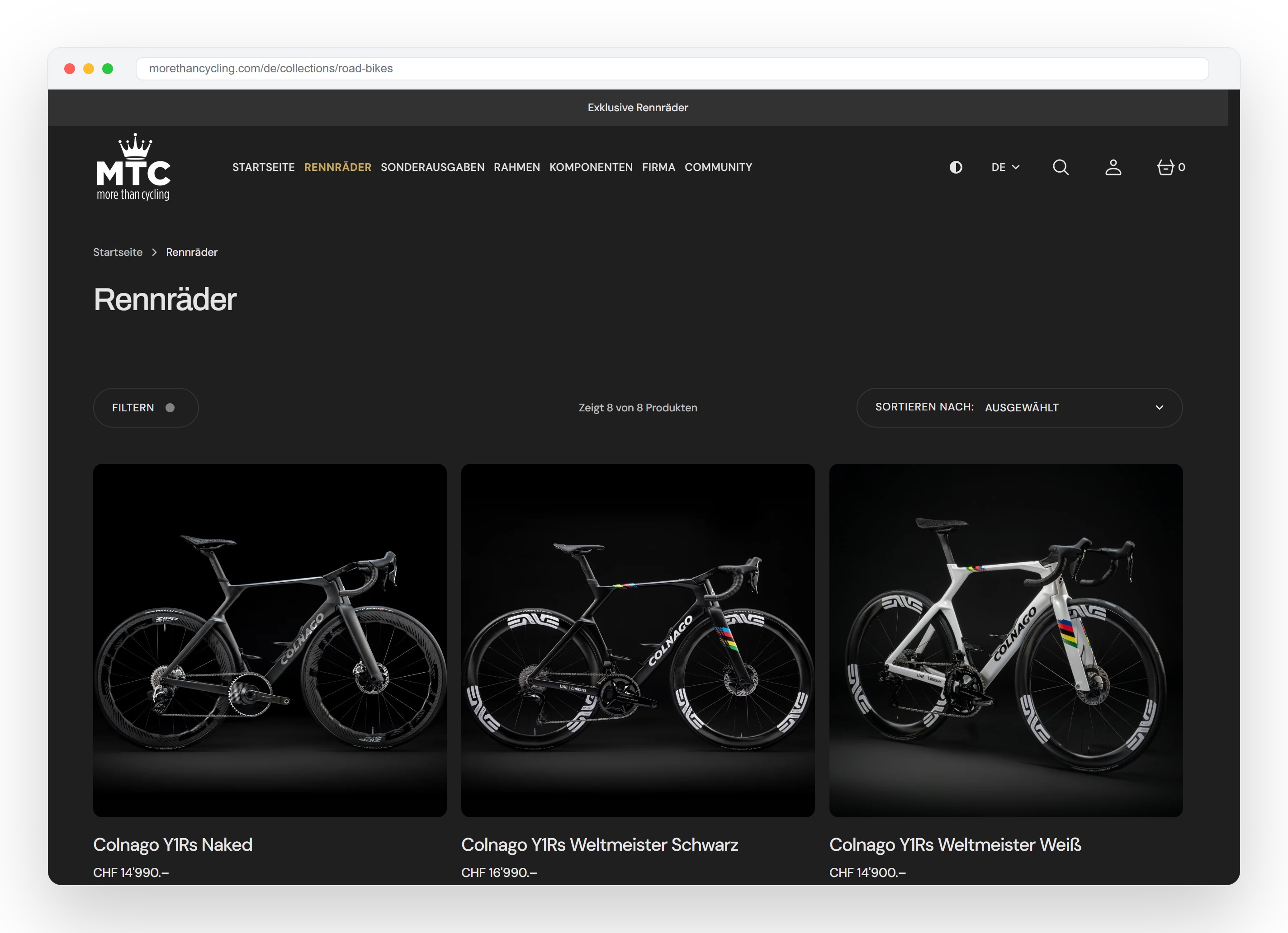Open the Filtern button
This screenshot has height=933, width=1288.
click(x=146, y=407)
